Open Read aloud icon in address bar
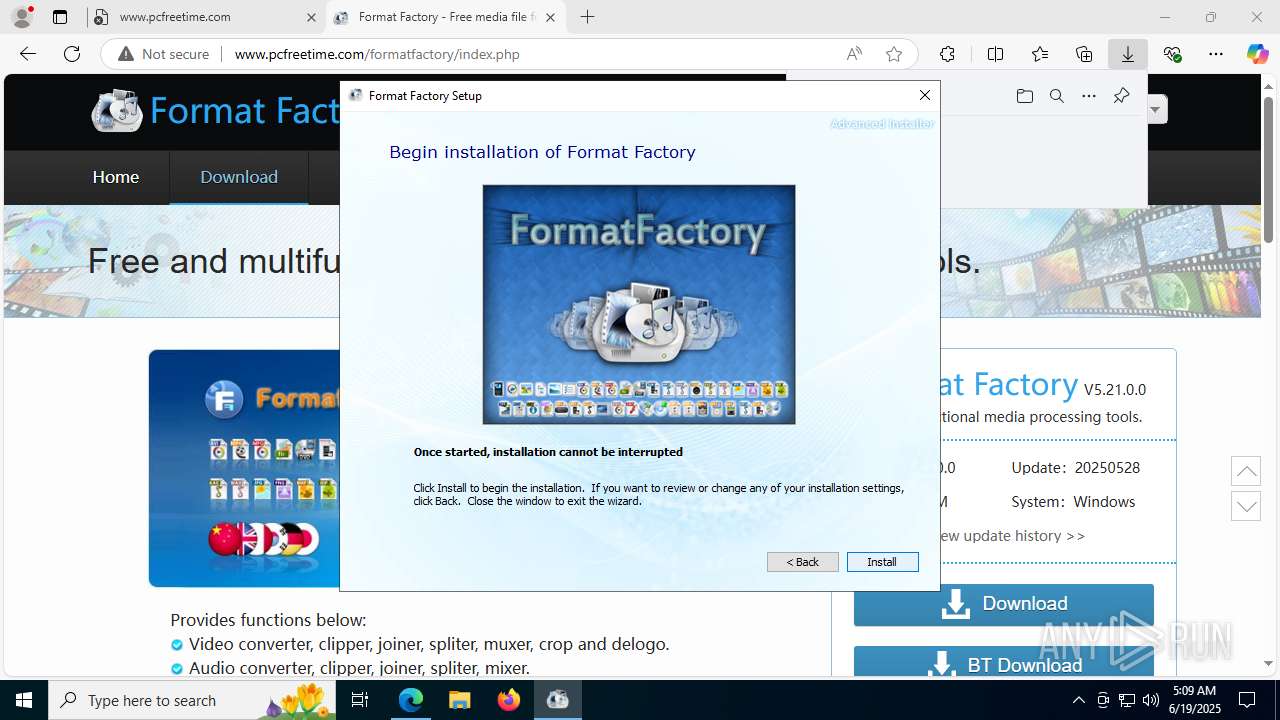1280x720 pixels. pos(854,54)
